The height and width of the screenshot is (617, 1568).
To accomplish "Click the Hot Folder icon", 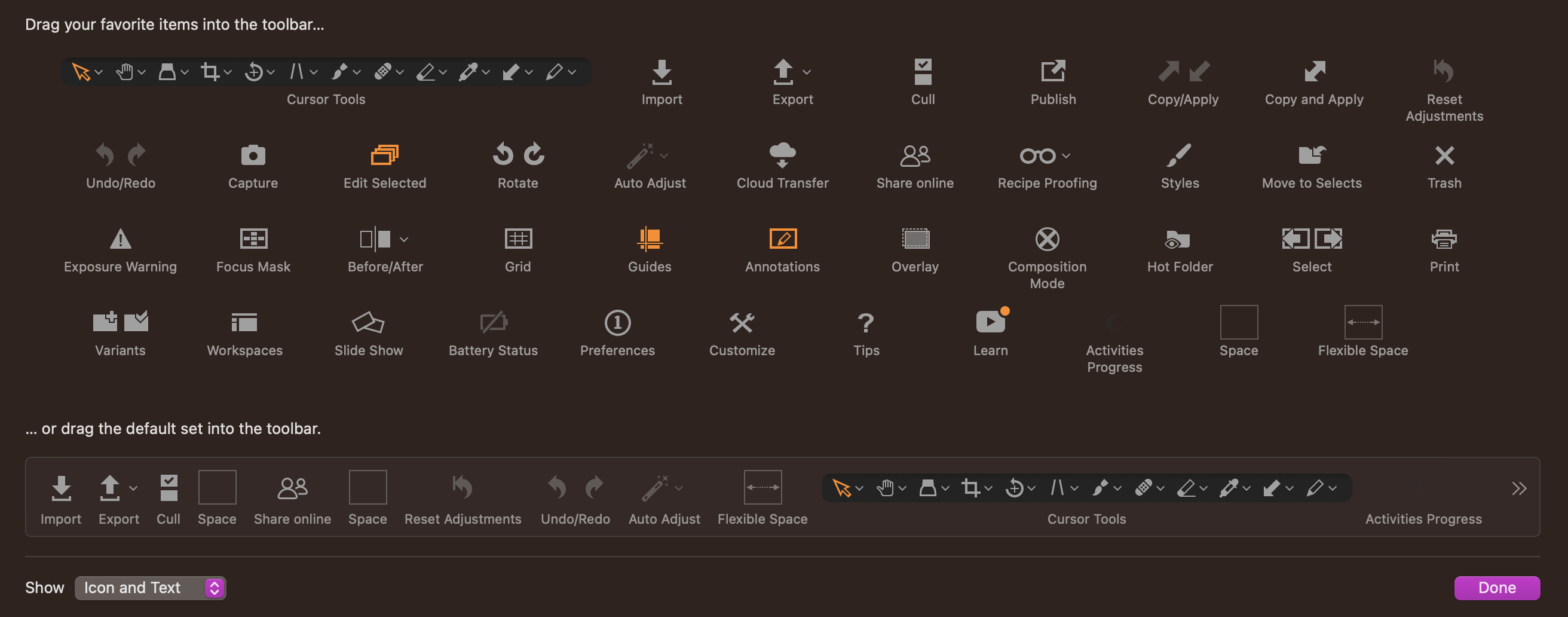I will pos(1177,239).
